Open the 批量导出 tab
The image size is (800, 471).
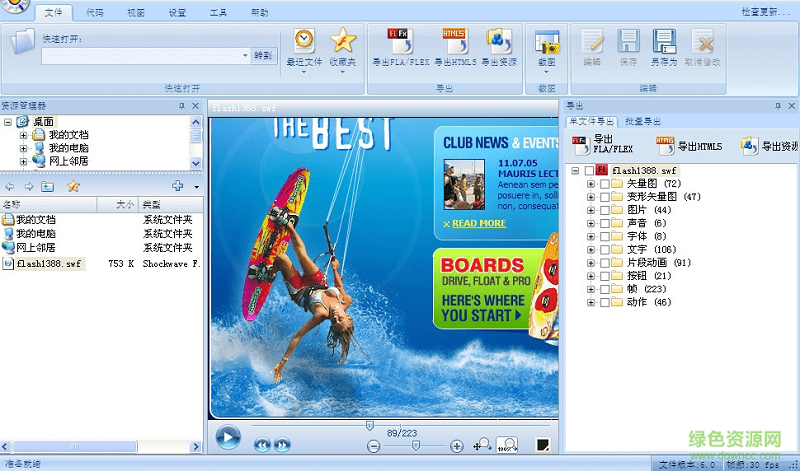click(643, 121)
